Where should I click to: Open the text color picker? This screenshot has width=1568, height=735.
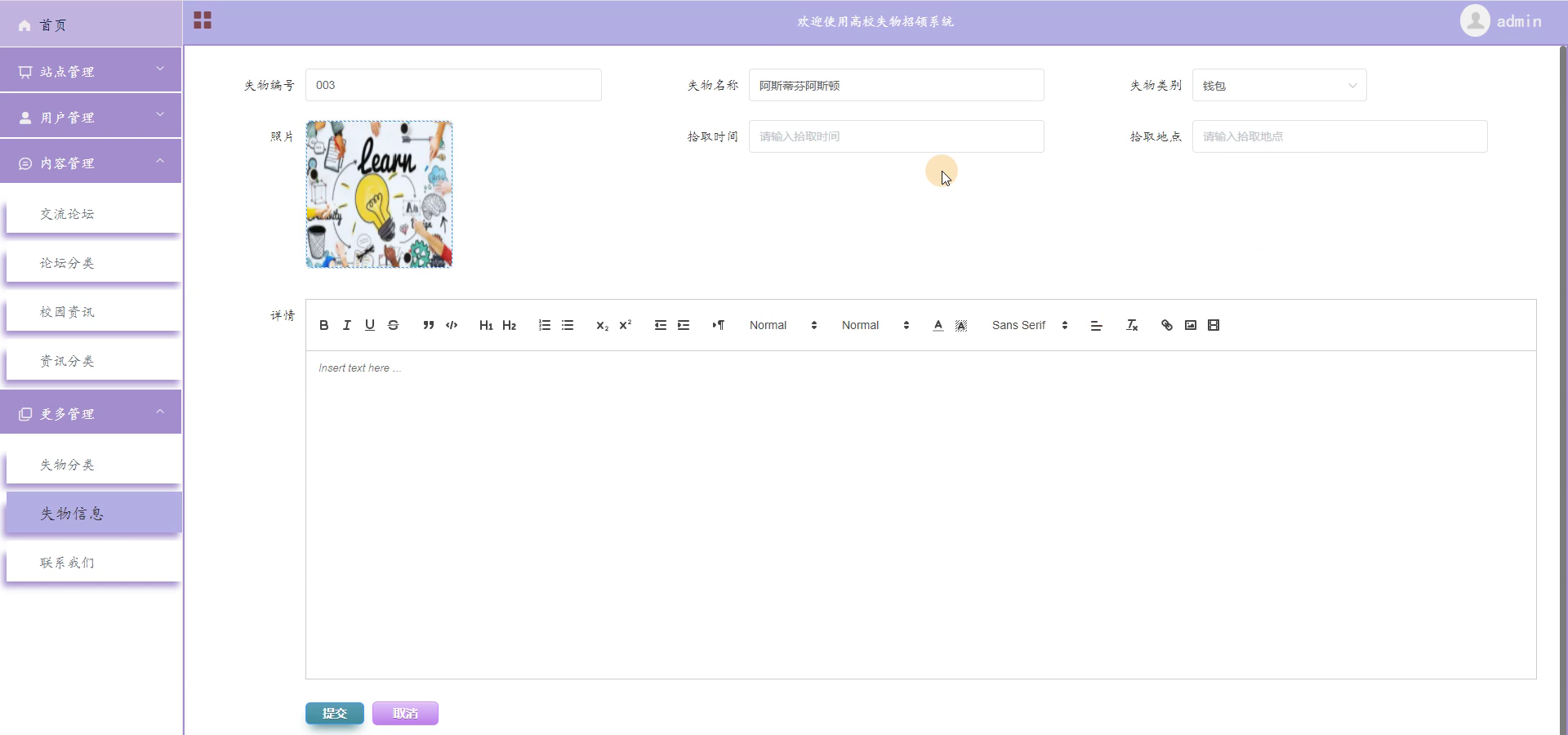coord(938,325)
